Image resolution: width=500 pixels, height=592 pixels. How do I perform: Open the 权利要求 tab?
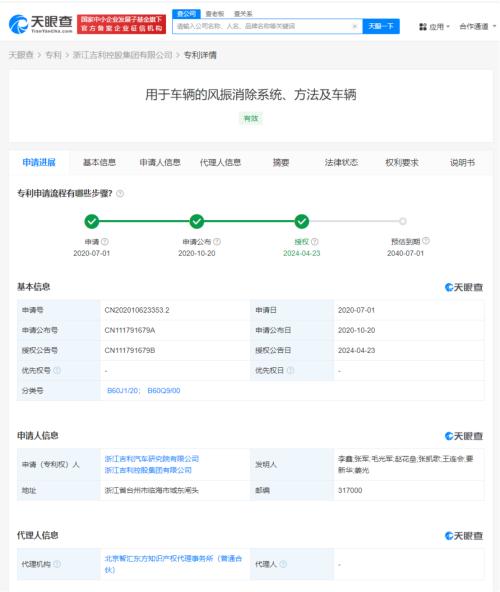point(401,163)
